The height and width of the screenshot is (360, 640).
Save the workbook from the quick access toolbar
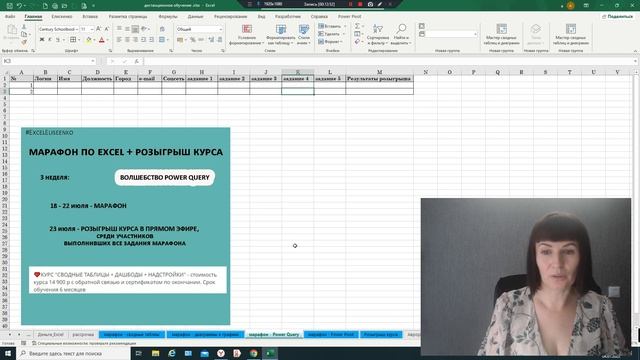coord(9,6)
